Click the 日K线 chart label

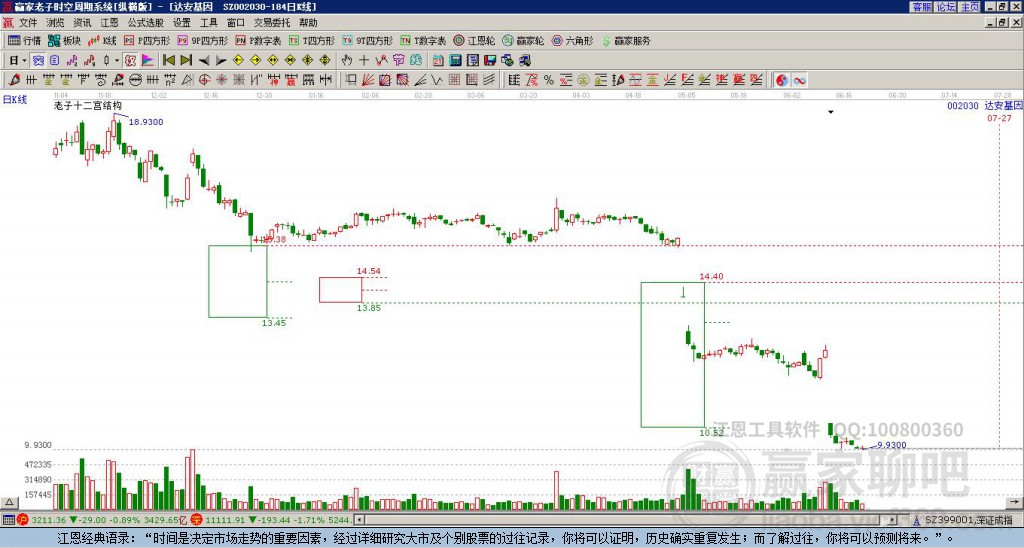15,100
